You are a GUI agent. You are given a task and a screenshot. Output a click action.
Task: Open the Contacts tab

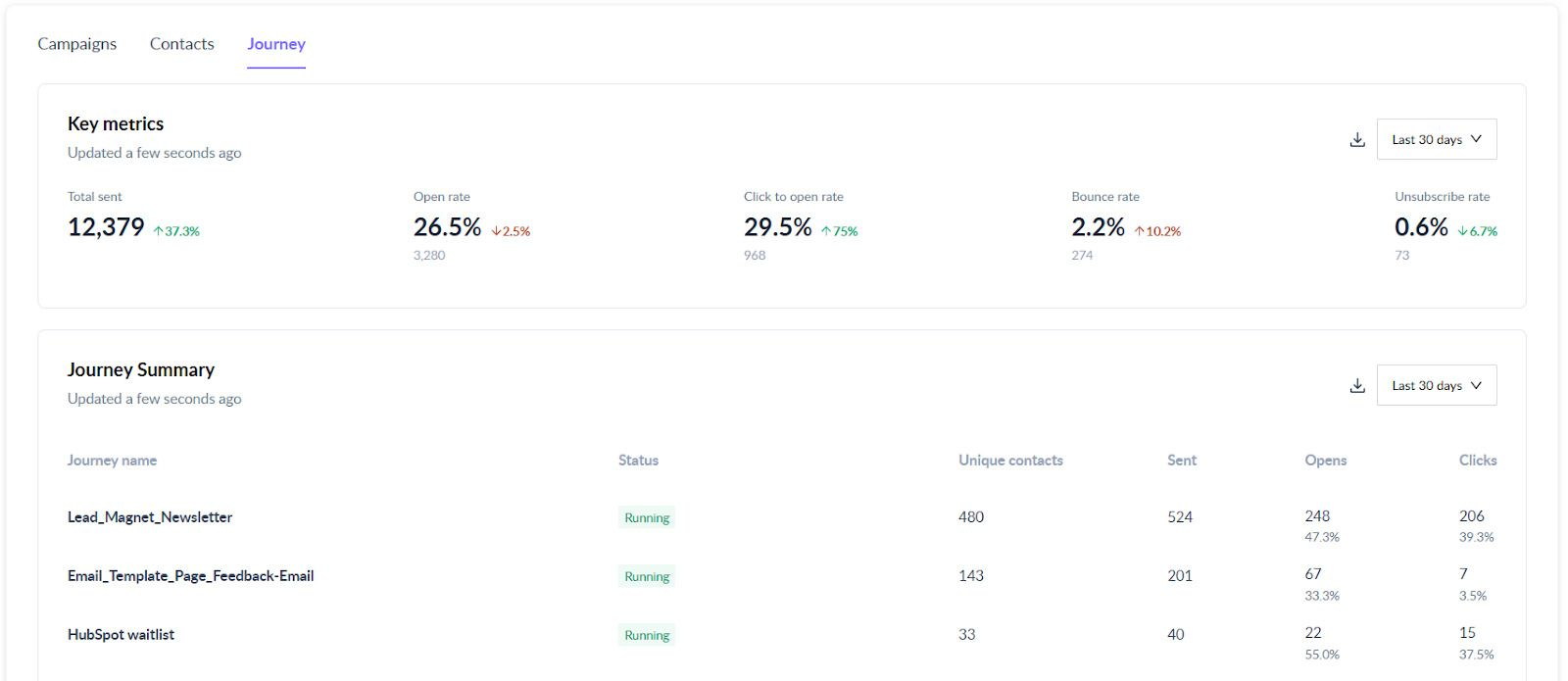pos(181,44)
